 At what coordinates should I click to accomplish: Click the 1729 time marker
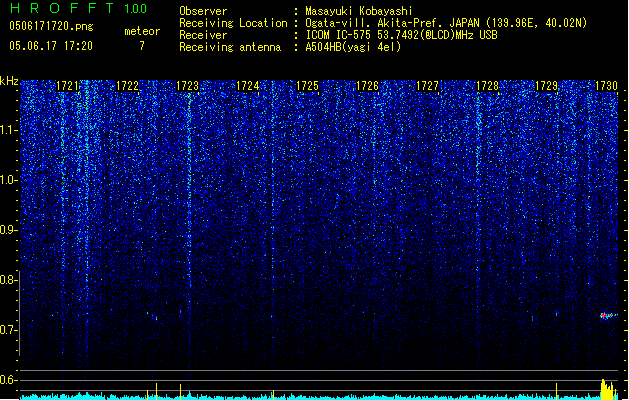546,86
